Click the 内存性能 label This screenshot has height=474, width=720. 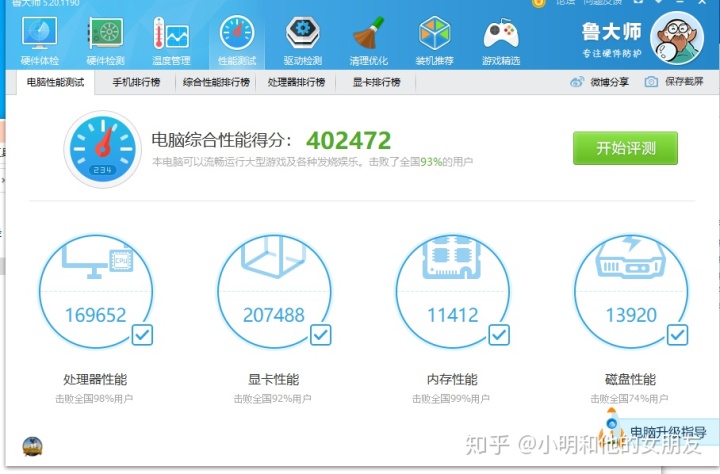[452, 379]
